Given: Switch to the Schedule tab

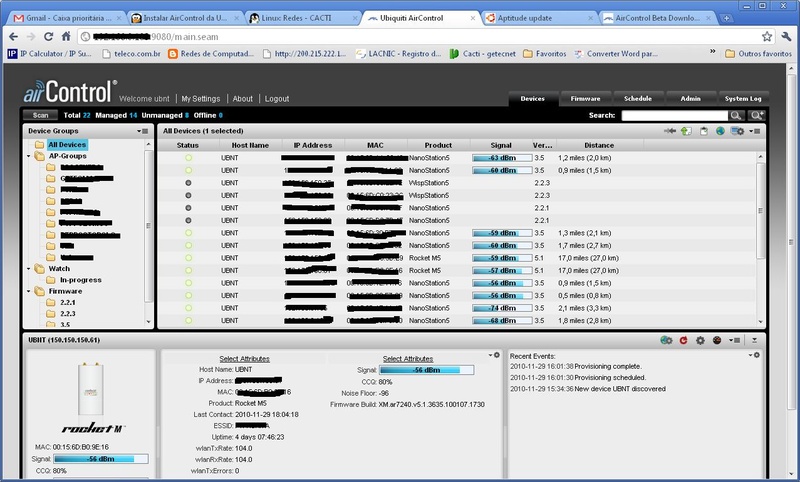Looking at the screenshot, I should 638,98.
